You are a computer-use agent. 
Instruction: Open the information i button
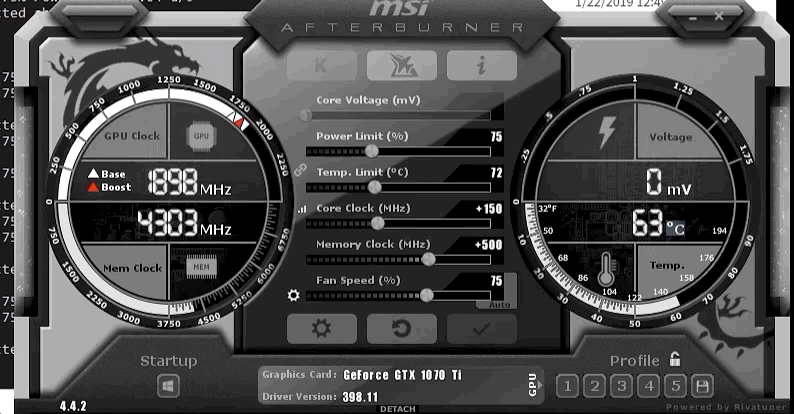482,65
